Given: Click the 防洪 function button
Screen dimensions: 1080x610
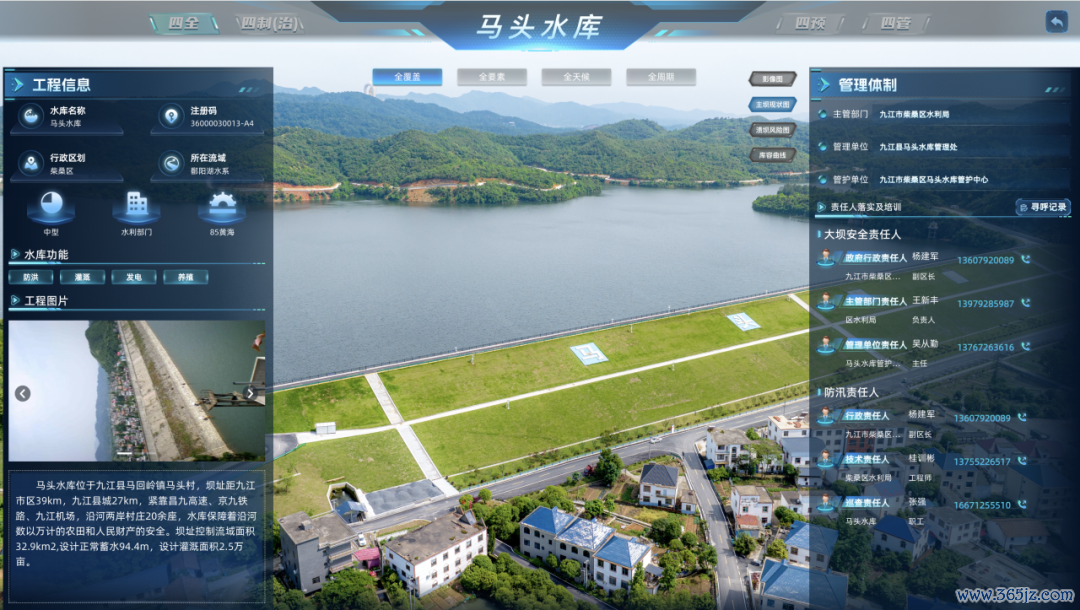Looking at the screenshot, I should [31, 277].
